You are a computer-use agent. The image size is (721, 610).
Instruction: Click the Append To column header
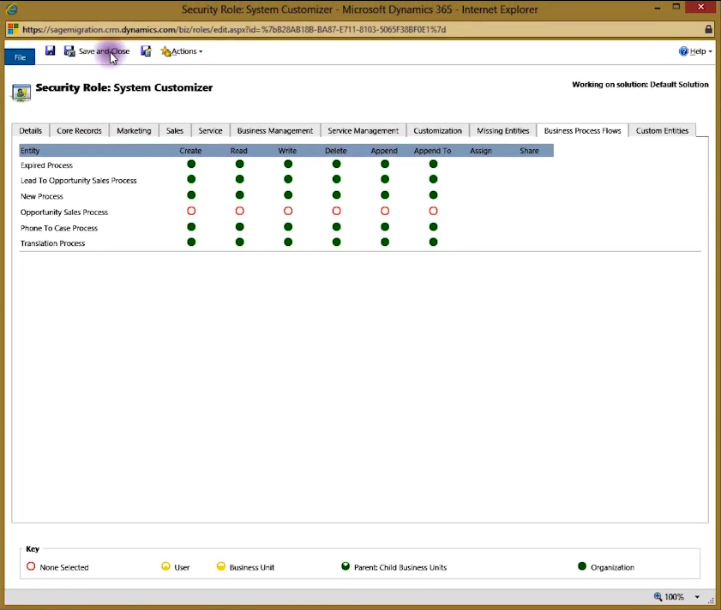(x=432, y=151)
